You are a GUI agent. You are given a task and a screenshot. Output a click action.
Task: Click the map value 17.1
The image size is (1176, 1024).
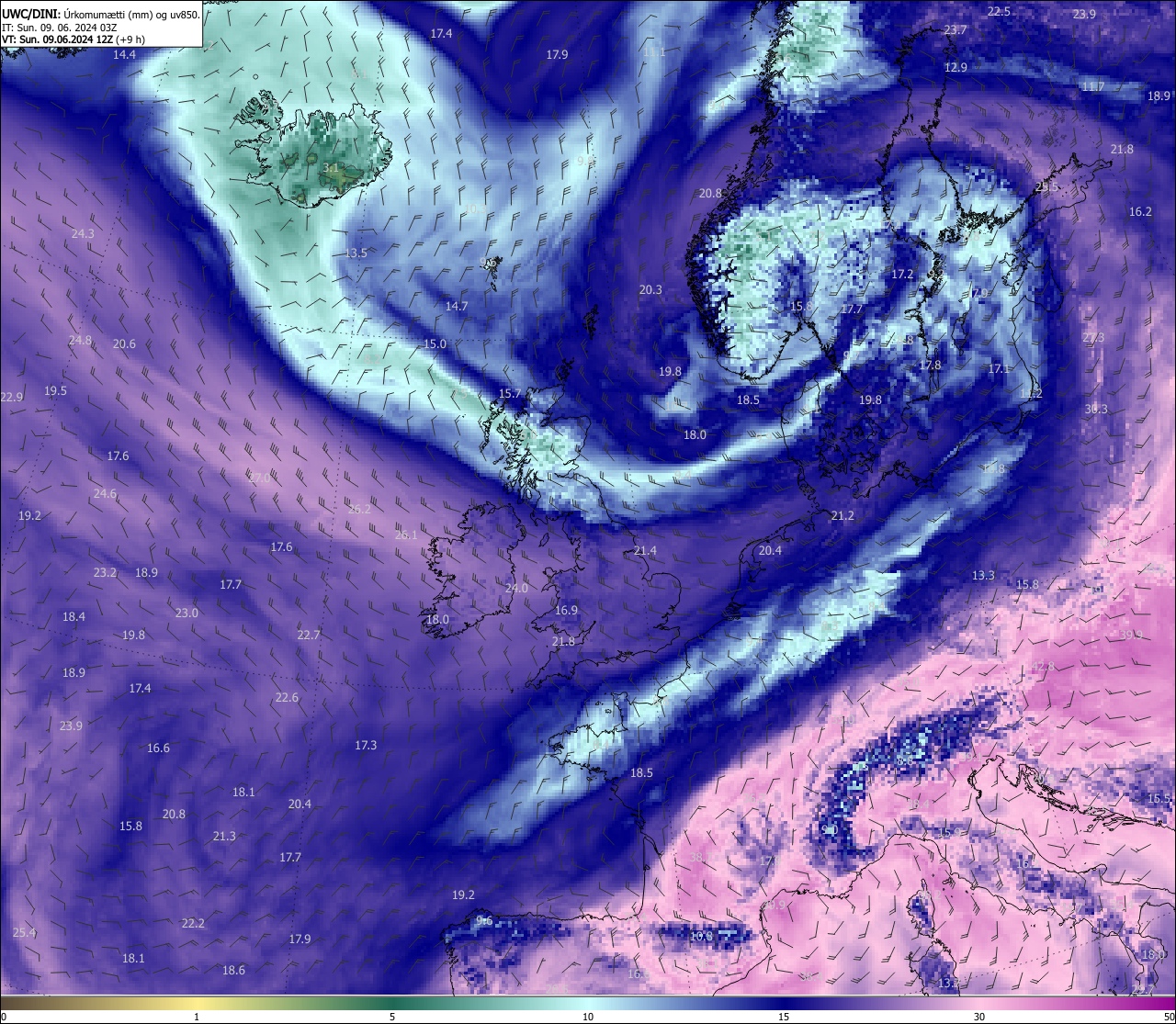(999, 368)
